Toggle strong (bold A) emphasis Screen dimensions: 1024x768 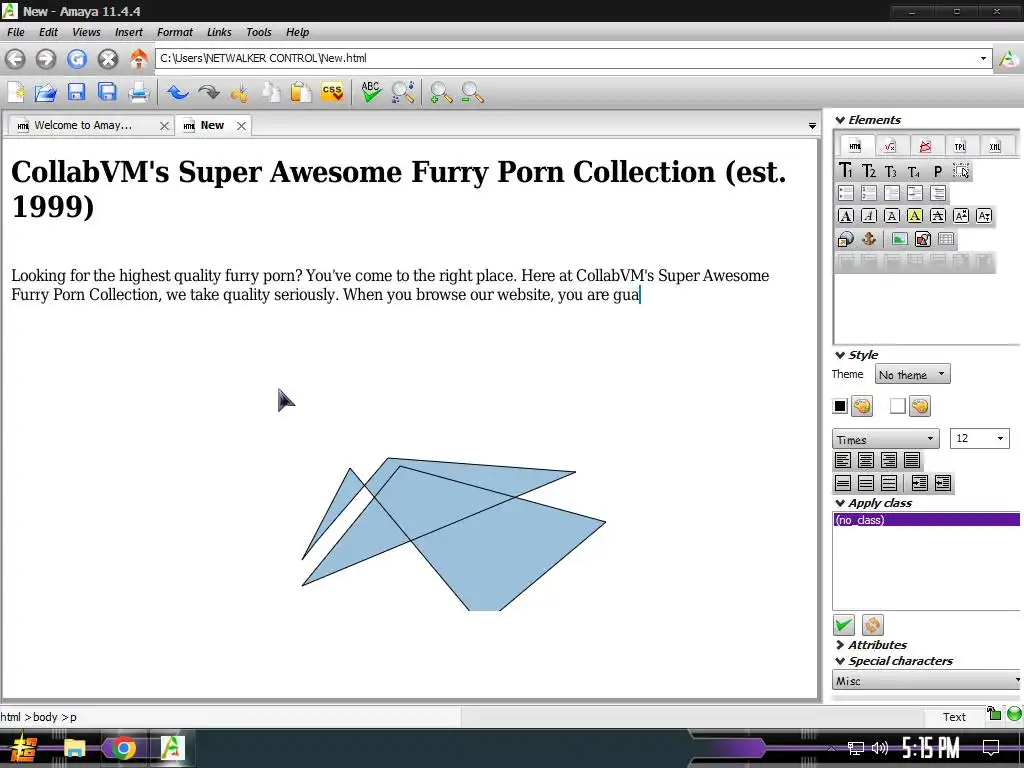pyautogui.click(x=846, y=216)
